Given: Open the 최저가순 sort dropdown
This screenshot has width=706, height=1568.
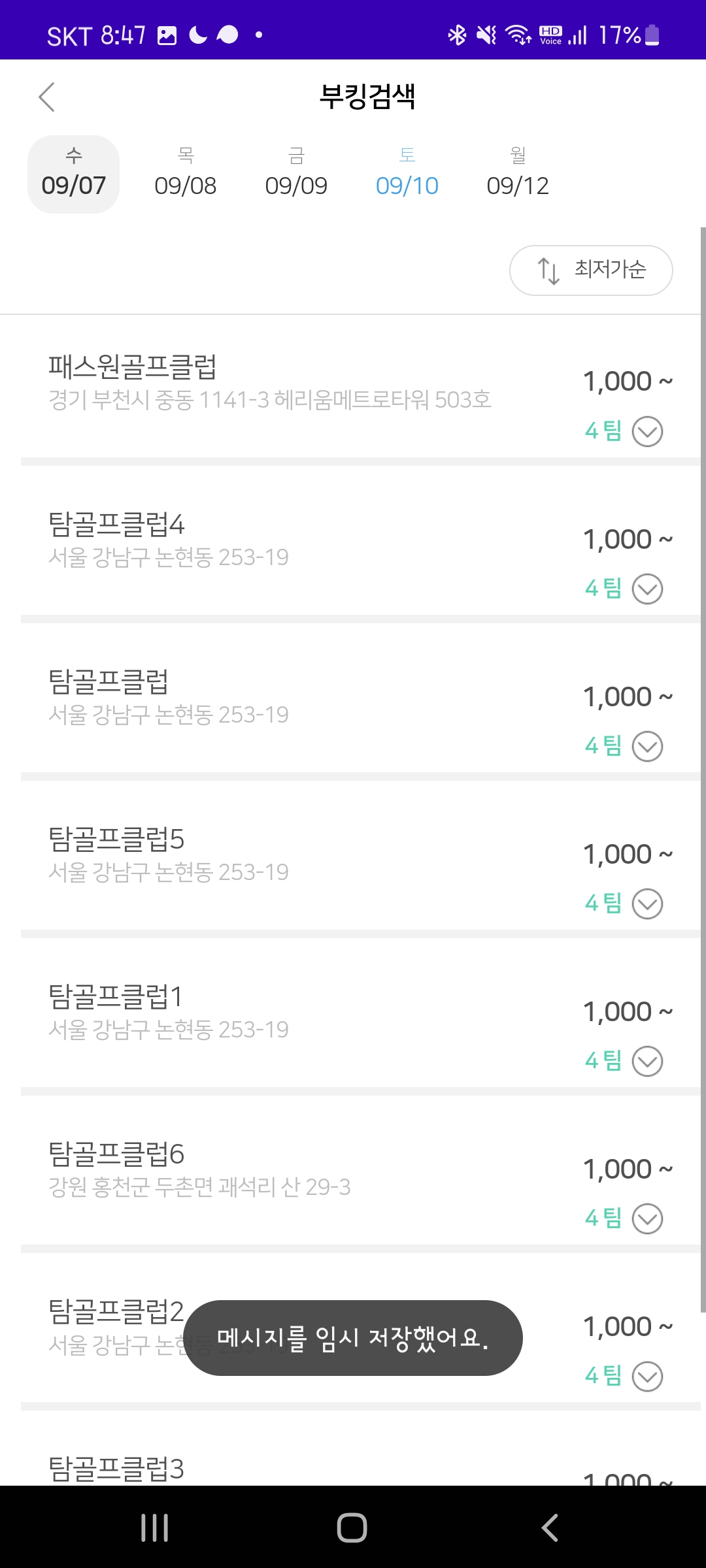Looking at the screenshot, I should tap(591, 270).
